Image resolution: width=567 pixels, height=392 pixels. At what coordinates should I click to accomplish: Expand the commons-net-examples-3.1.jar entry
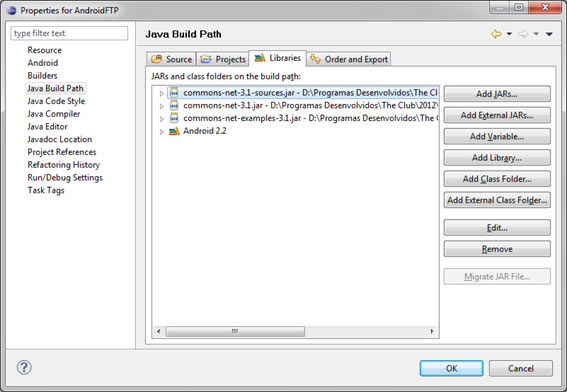pyautogui.click(x=161, y=119)
